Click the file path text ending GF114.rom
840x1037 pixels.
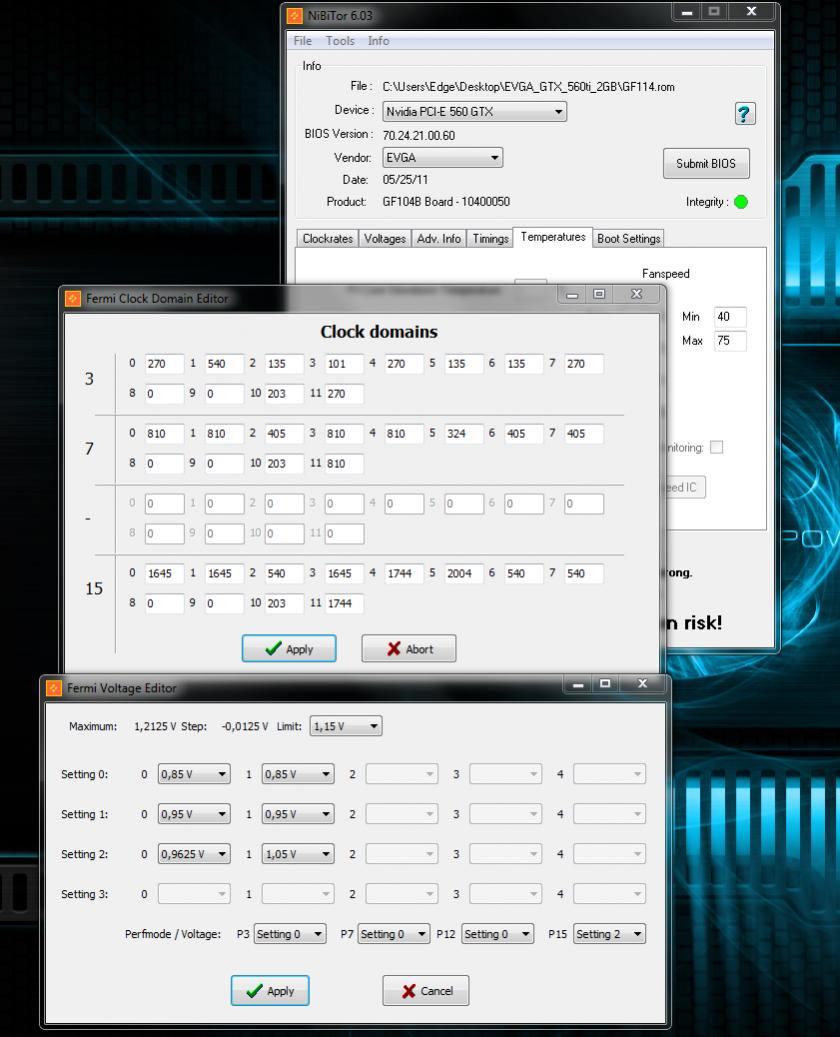tap(528, 87)
